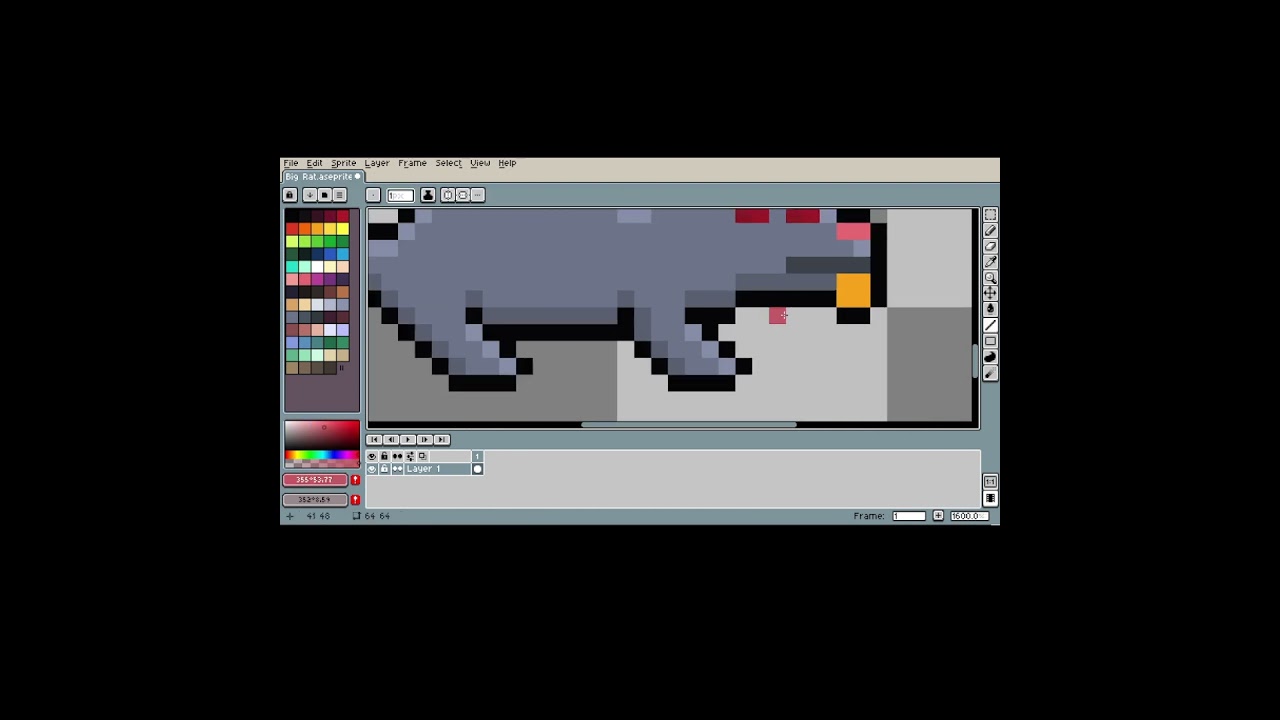
Task: Open the palette options menu button
Action: coord(340,195)
